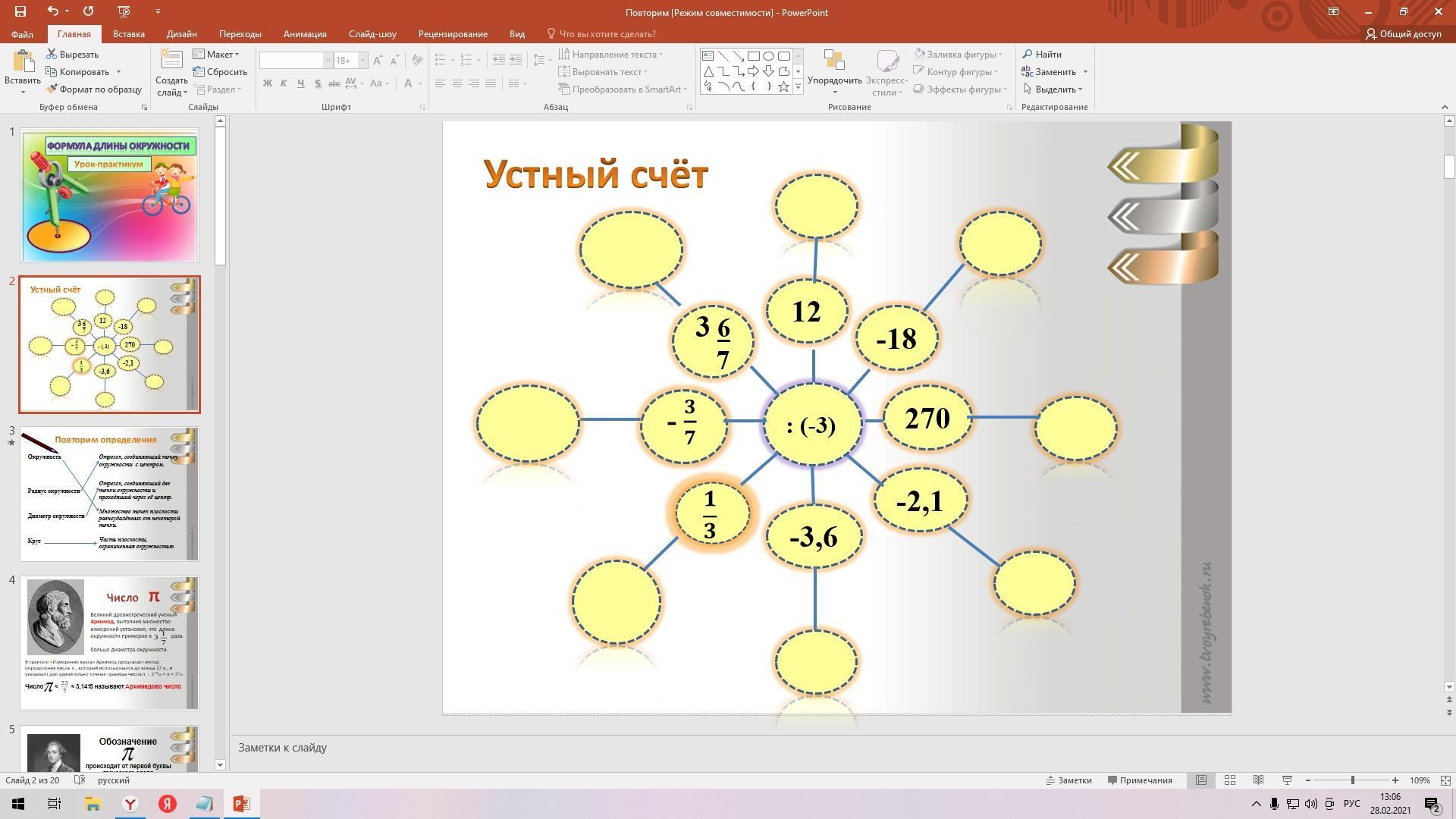Click Общий доступ share button
1456x819 pixels.
click(1403, 34)
